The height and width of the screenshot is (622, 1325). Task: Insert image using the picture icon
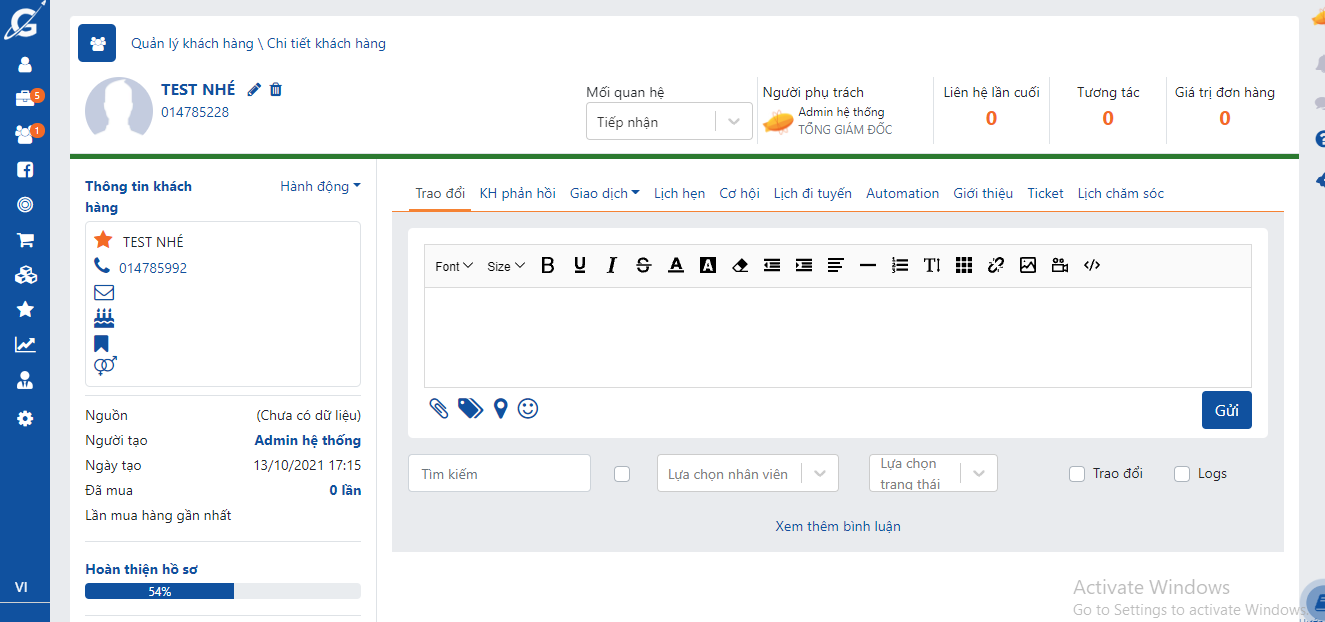click(1027, 265)
